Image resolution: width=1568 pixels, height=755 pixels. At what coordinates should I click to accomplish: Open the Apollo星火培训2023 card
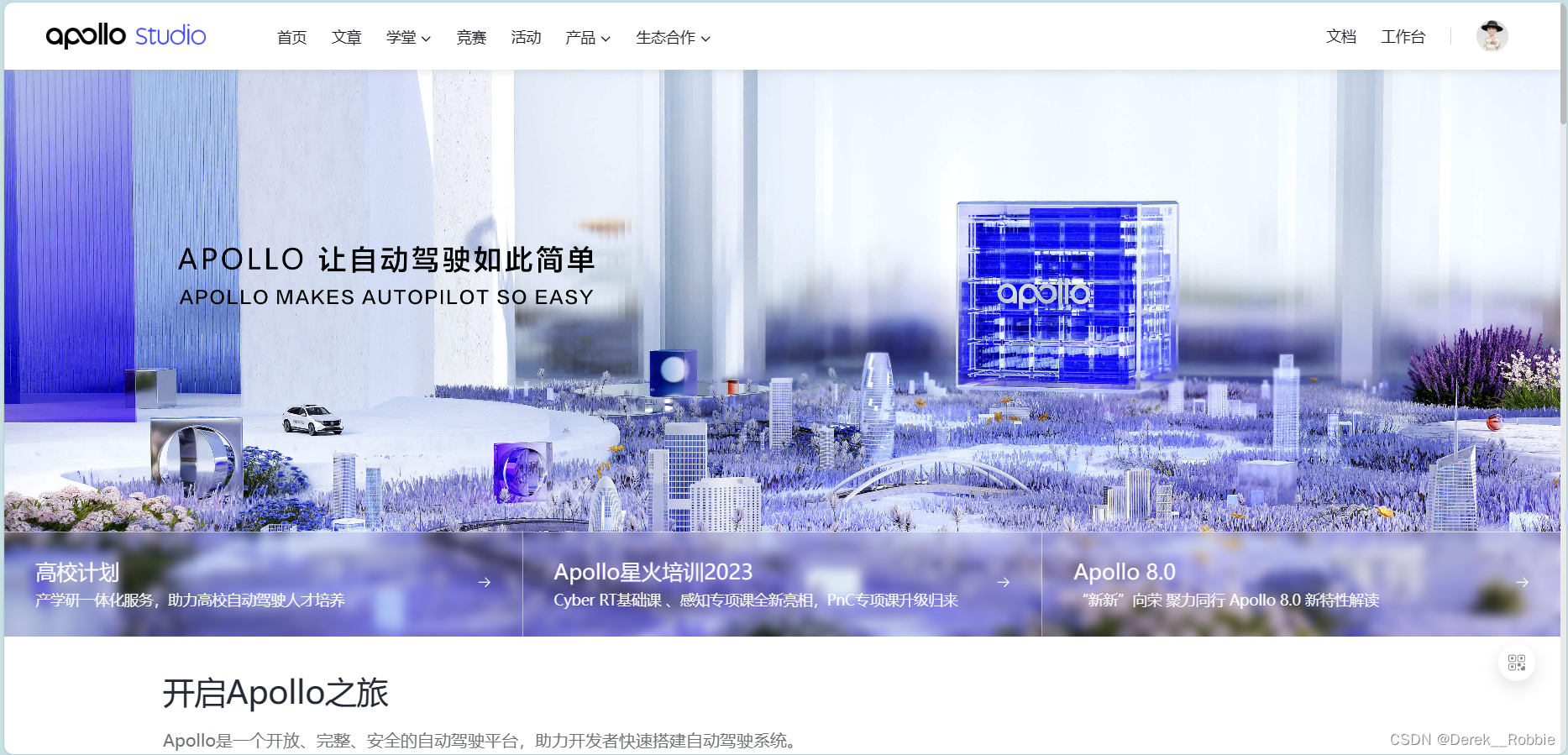click(782, 584)
